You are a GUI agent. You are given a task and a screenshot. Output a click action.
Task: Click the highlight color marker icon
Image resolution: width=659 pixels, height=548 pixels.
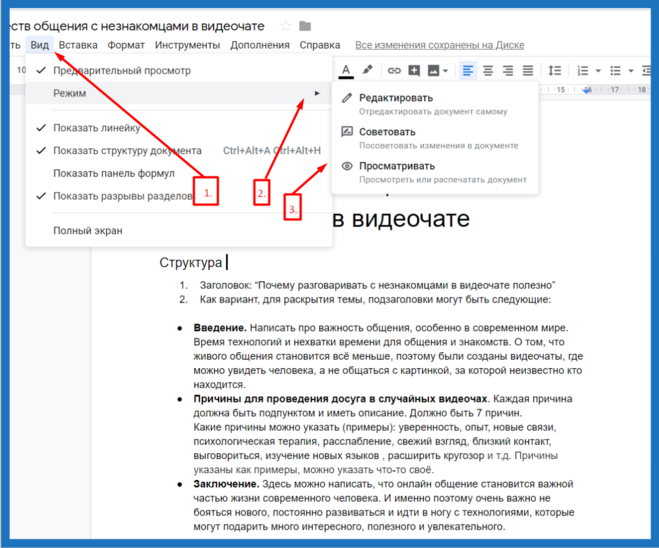tap(367, 70)
